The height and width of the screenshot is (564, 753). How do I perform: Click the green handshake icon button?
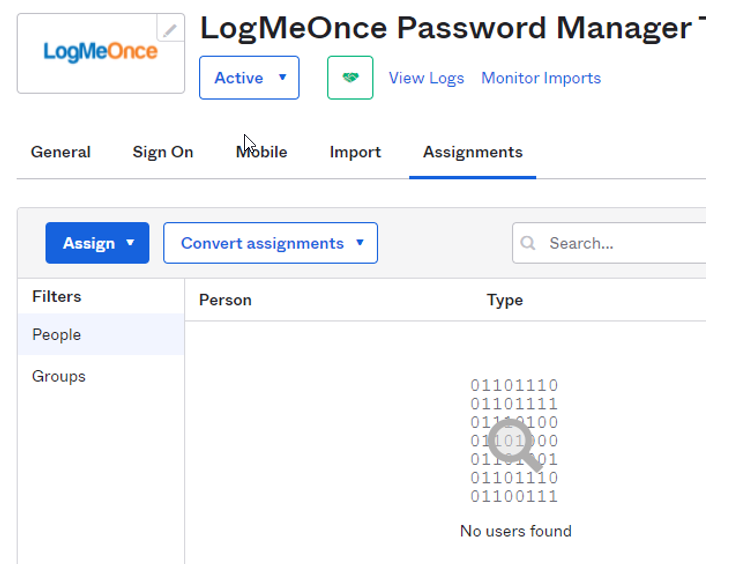pos(350,78)
